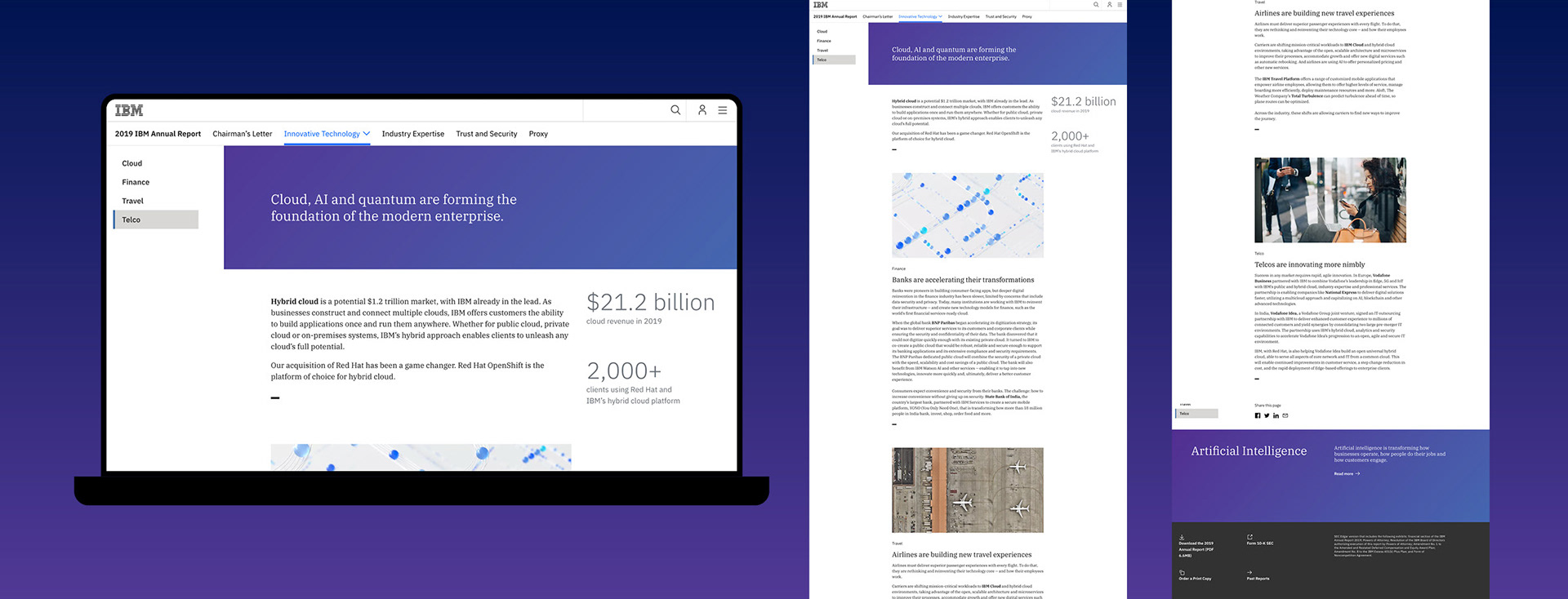Viewport: 1568px width, 599px height.
Task: Open Proxy tab on laptop screen
Action: pyautogui.click(x=538, y=134)
